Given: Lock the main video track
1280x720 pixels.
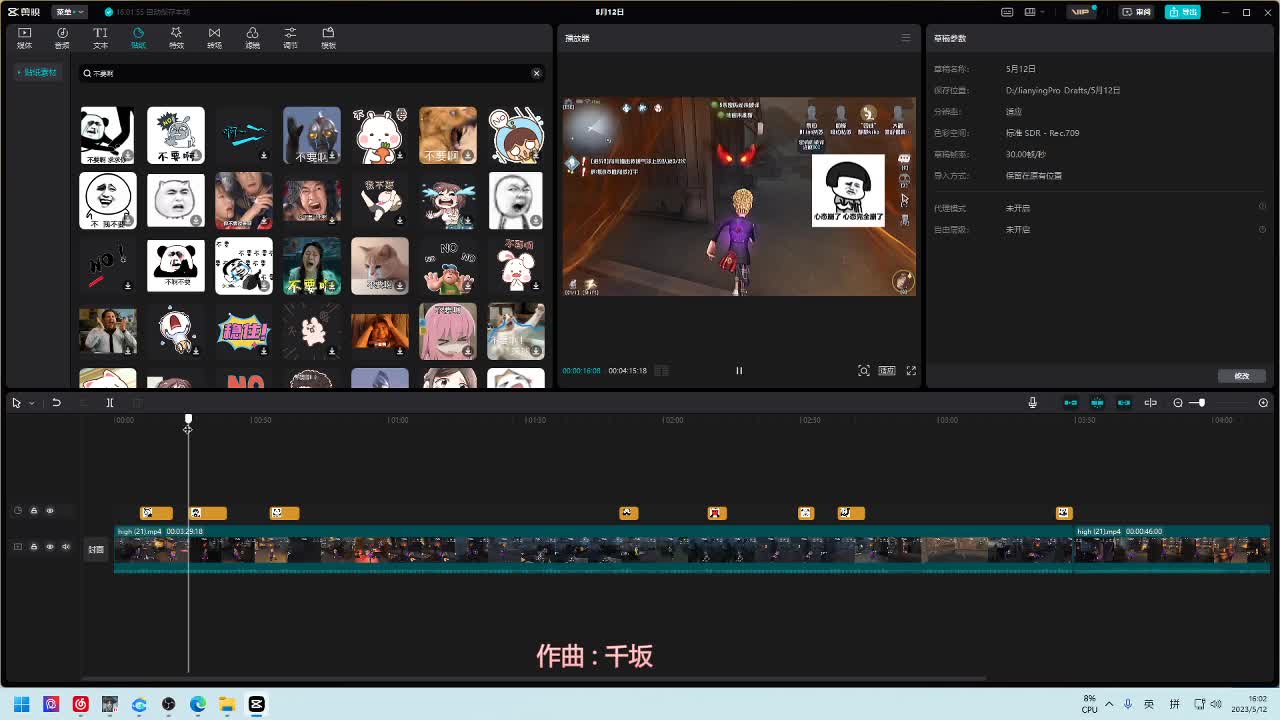Looking at the screenshot, I should click(x=34, y=547).
